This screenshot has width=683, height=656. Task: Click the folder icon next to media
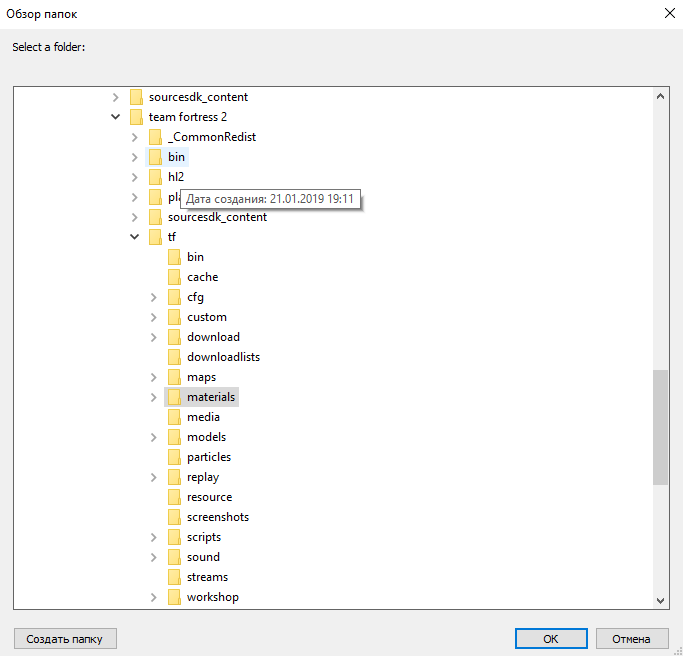click(x=174, y=417)
